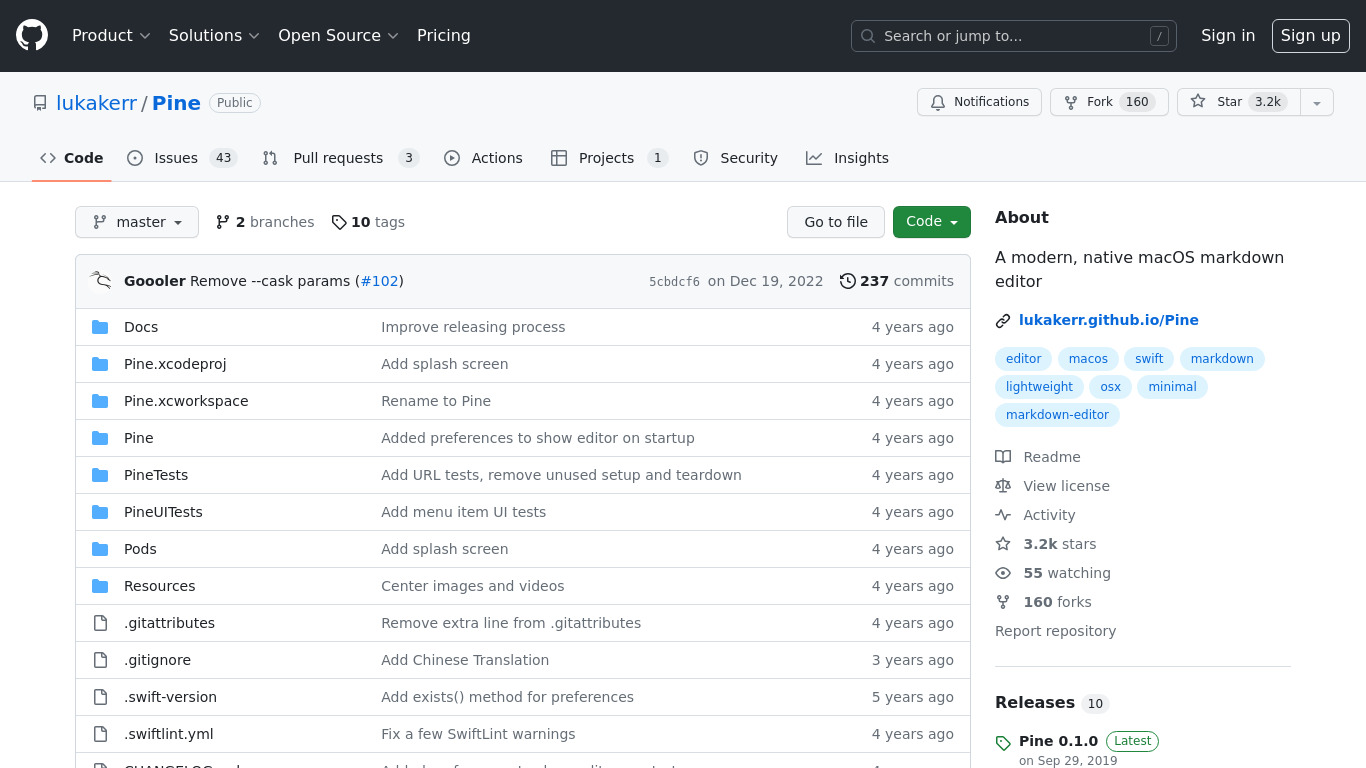This screenshot has height=768, width=1366.
Task: Open the Insights tab
Action: click(x=848, y=158)
